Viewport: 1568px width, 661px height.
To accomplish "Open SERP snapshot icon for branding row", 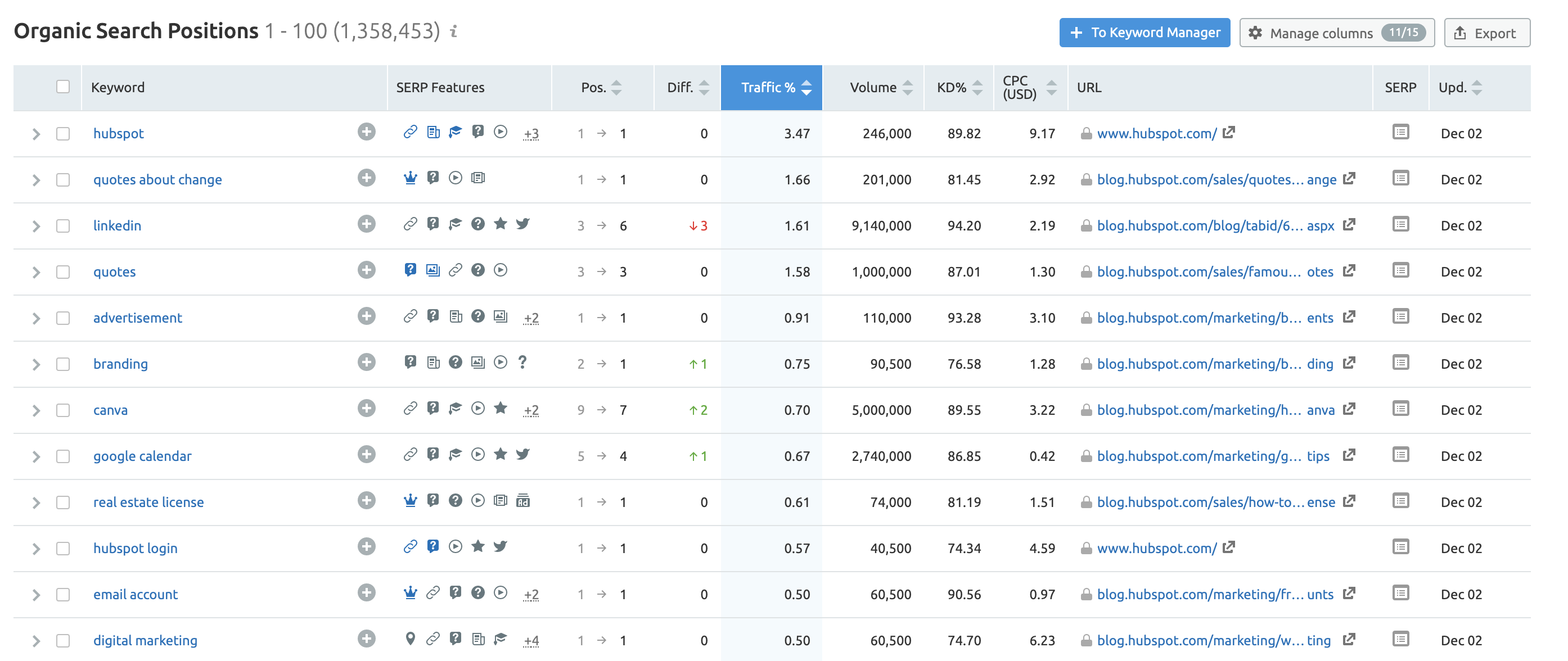I will click(x=1400, y=363).
